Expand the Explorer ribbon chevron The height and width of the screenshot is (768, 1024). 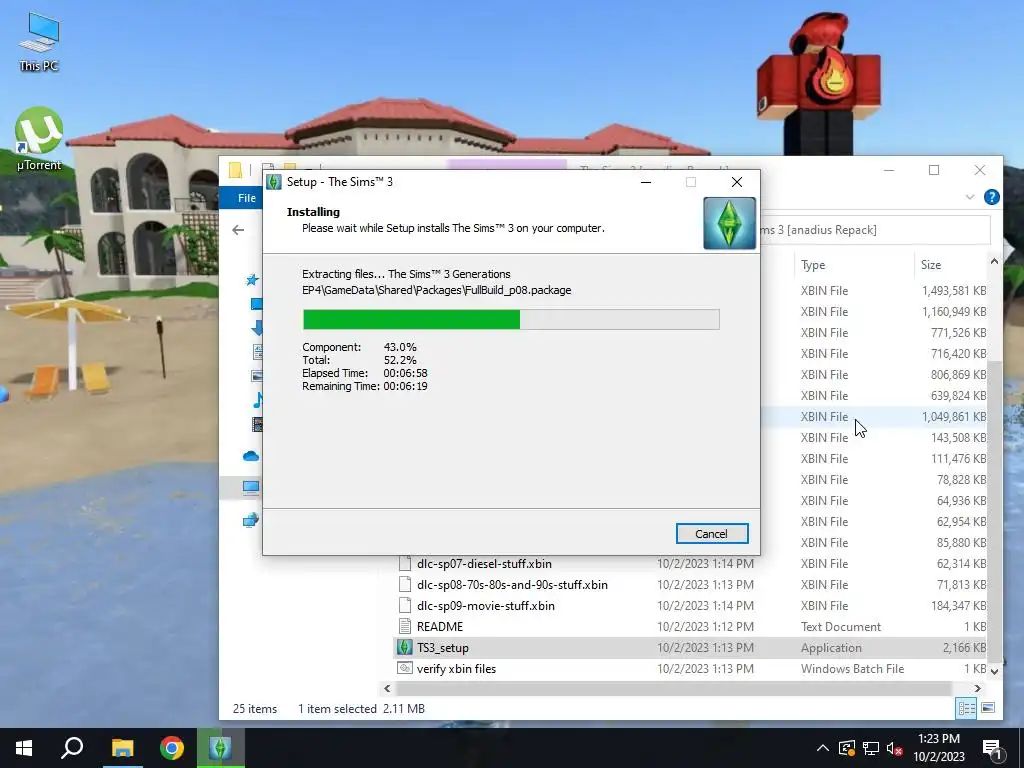pyautogui.click(x=970, y=197)
